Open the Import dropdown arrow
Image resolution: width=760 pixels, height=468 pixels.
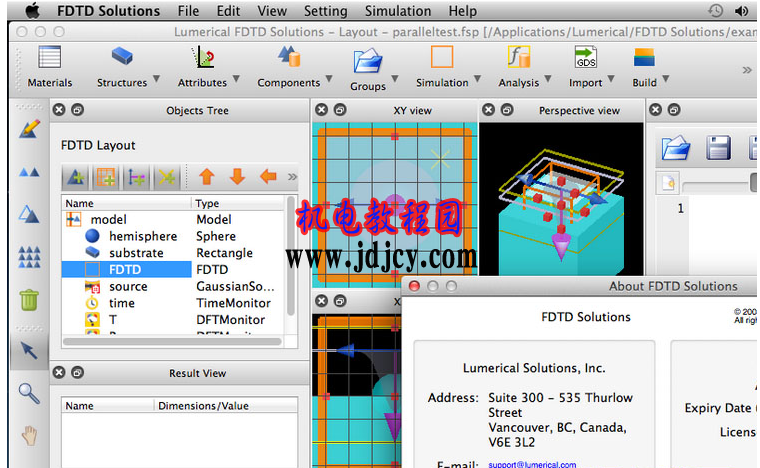[x=611, y=78]
